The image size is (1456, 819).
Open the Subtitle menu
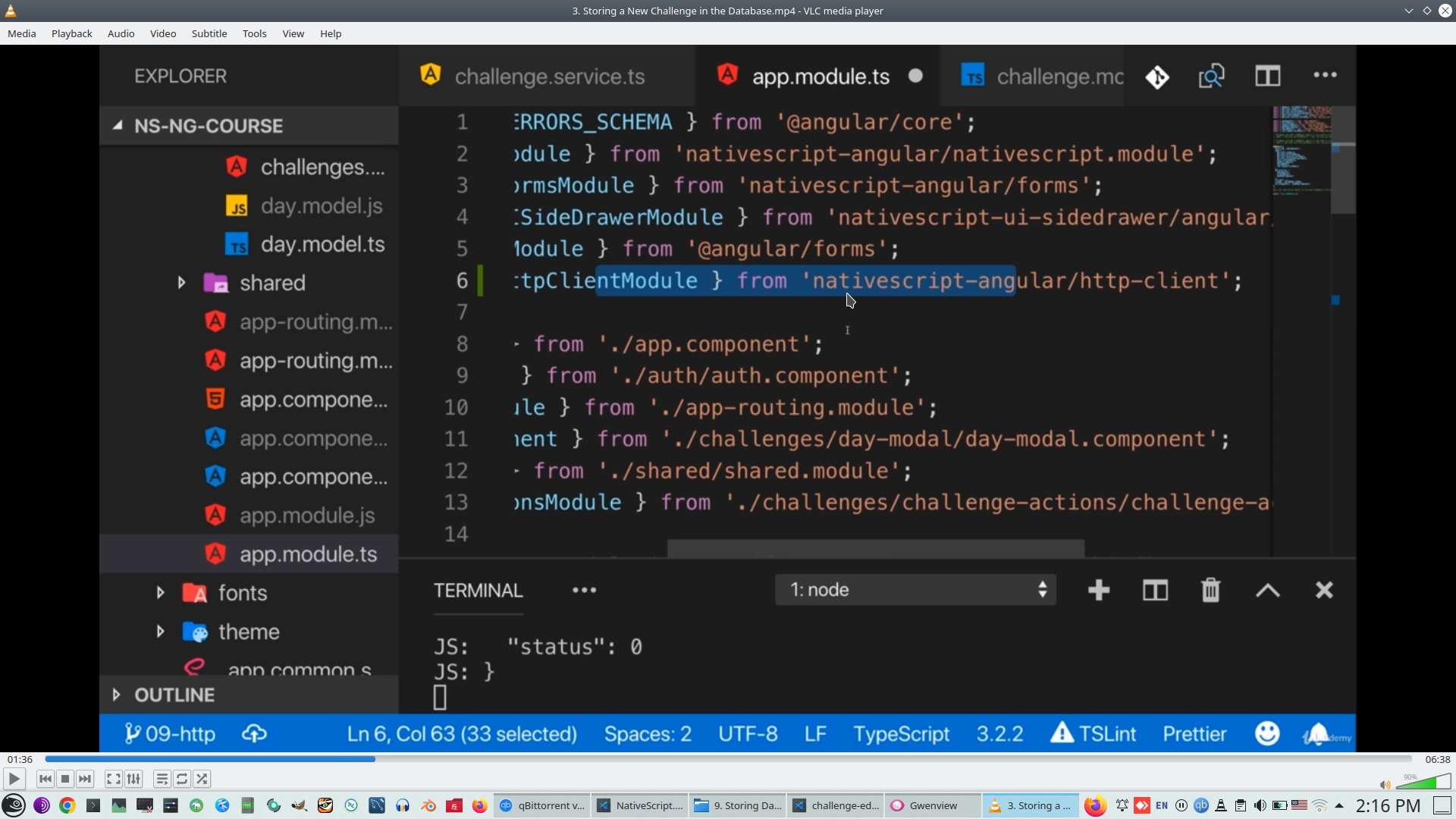click(x=209, y=33)
